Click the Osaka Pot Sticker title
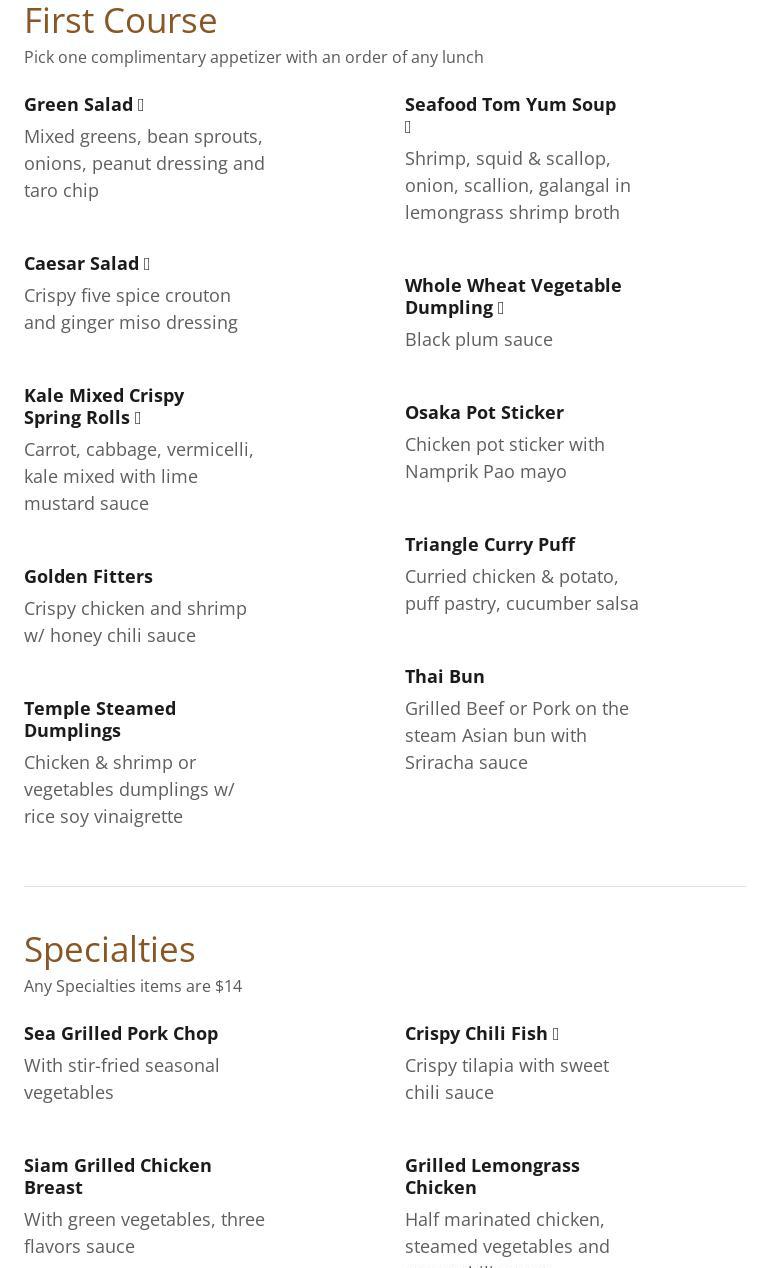This screenshot has height=1268, width=770. click(x=484, y=412)
